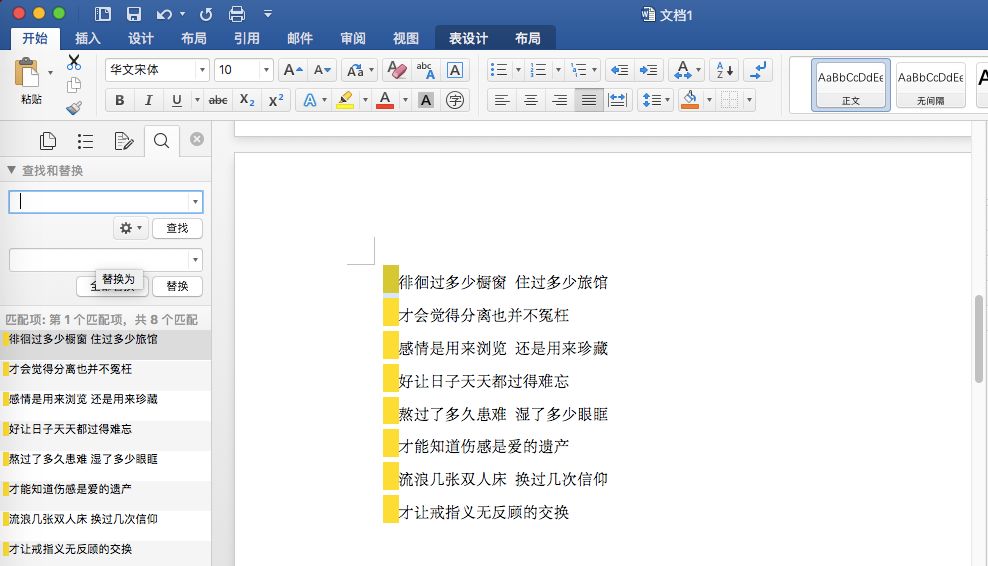Click the Cut scissors icon
This screenshot has height=566, width=988.
click(x=74, y=62)
